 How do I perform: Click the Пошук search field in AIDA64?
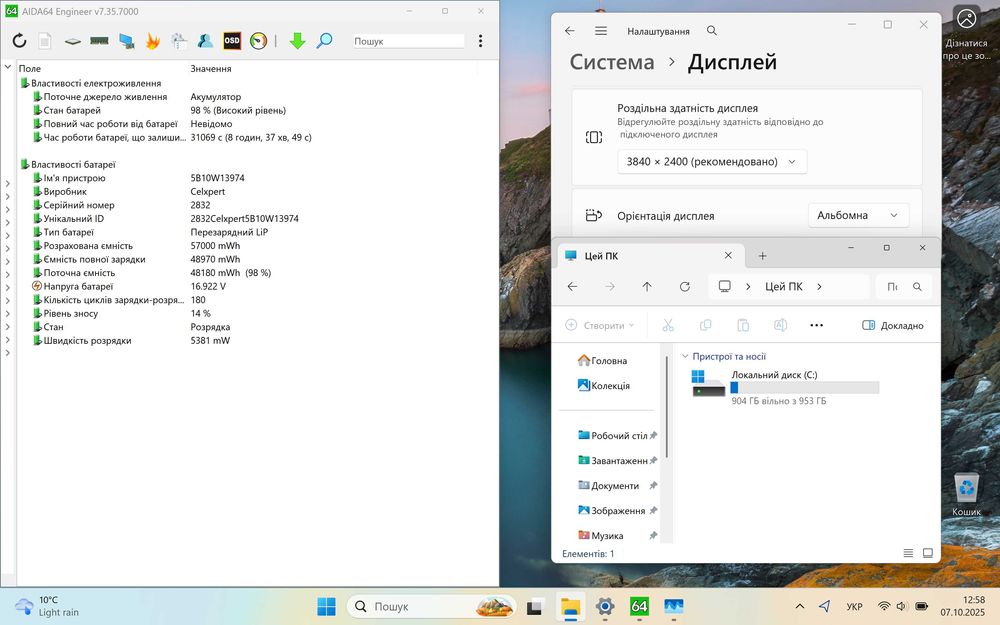(x=409, y=41)
